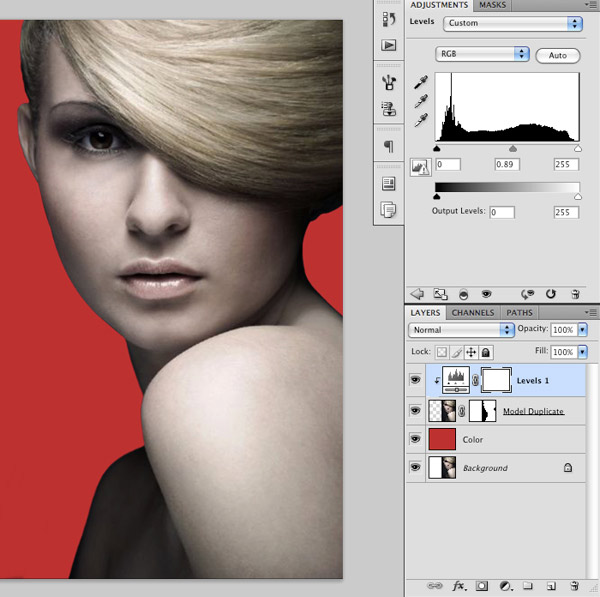Click the add layer mask icon
Viewport: 600px width, 597px height.
(x=482, y=586)
